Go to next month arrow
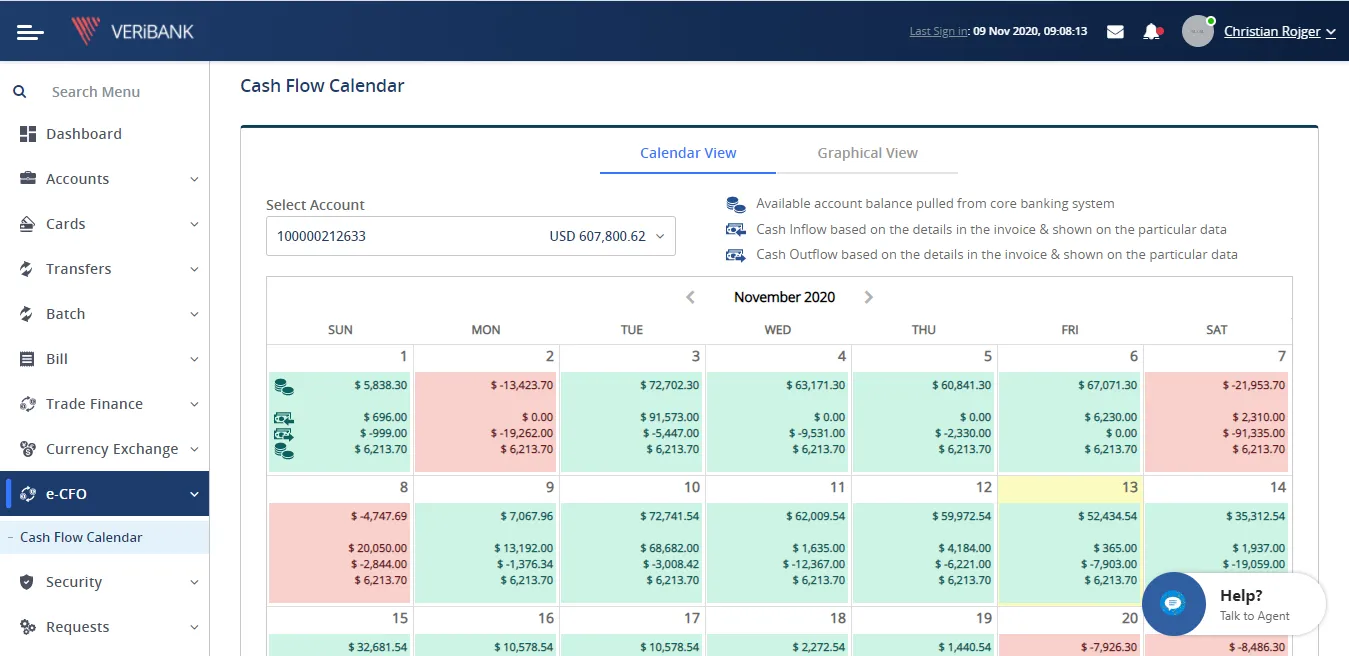 tap(868, 297)
